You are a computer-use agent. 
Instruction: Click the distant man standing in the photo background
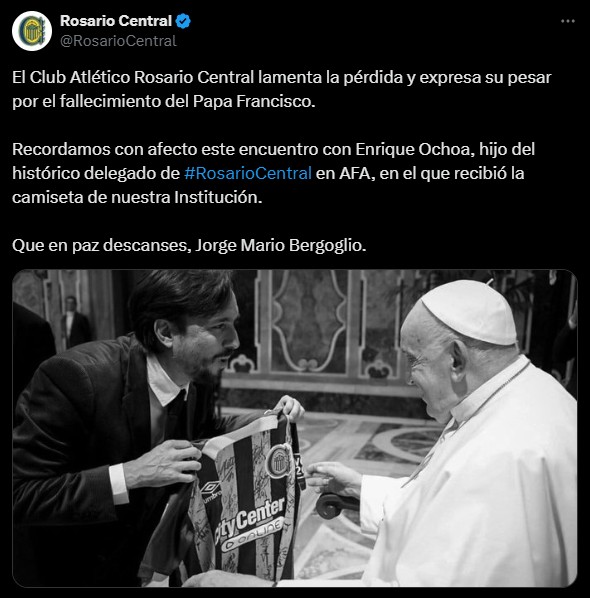coord(74,322)
